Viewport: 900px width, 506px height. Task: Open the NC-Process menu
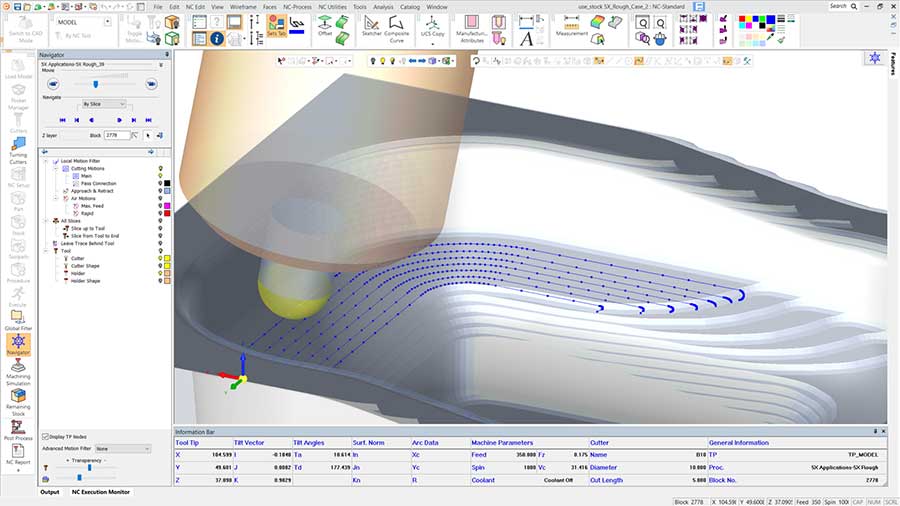pos(295,6)
